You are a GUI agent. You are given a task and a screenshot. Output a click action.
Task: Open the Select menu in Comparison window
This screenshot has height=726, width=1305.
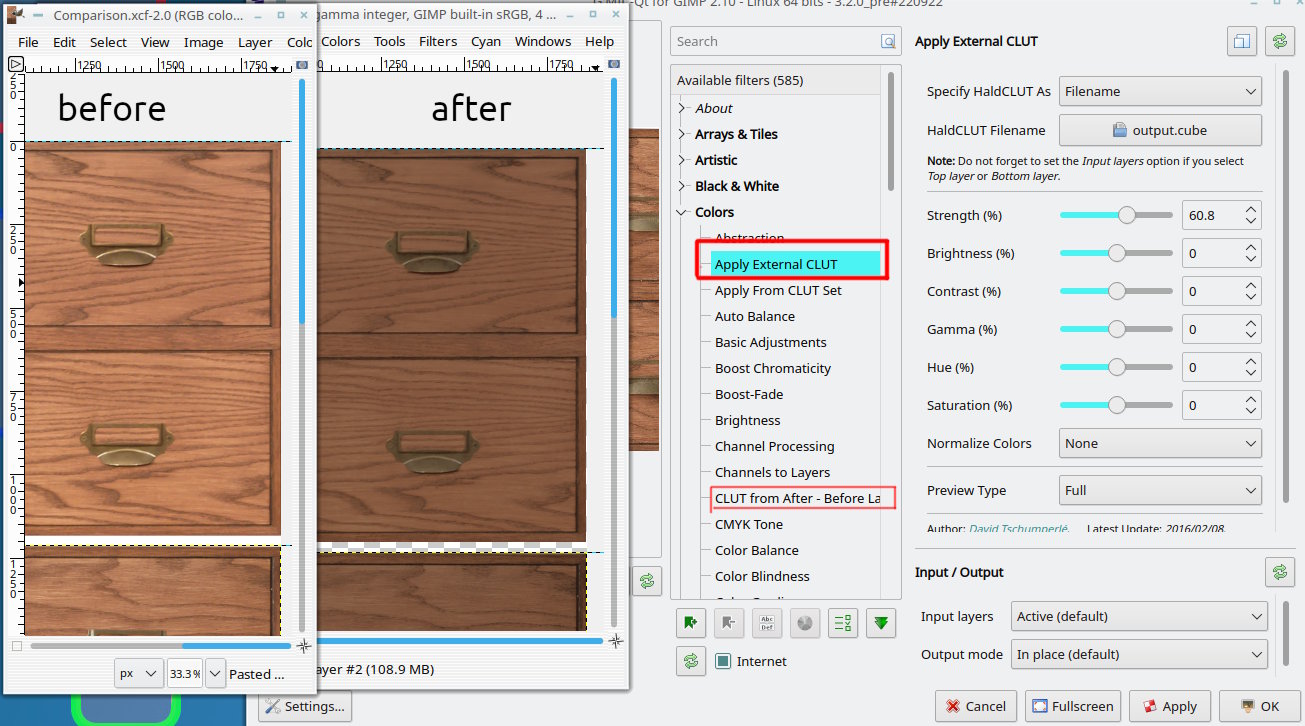coord(108,42)
